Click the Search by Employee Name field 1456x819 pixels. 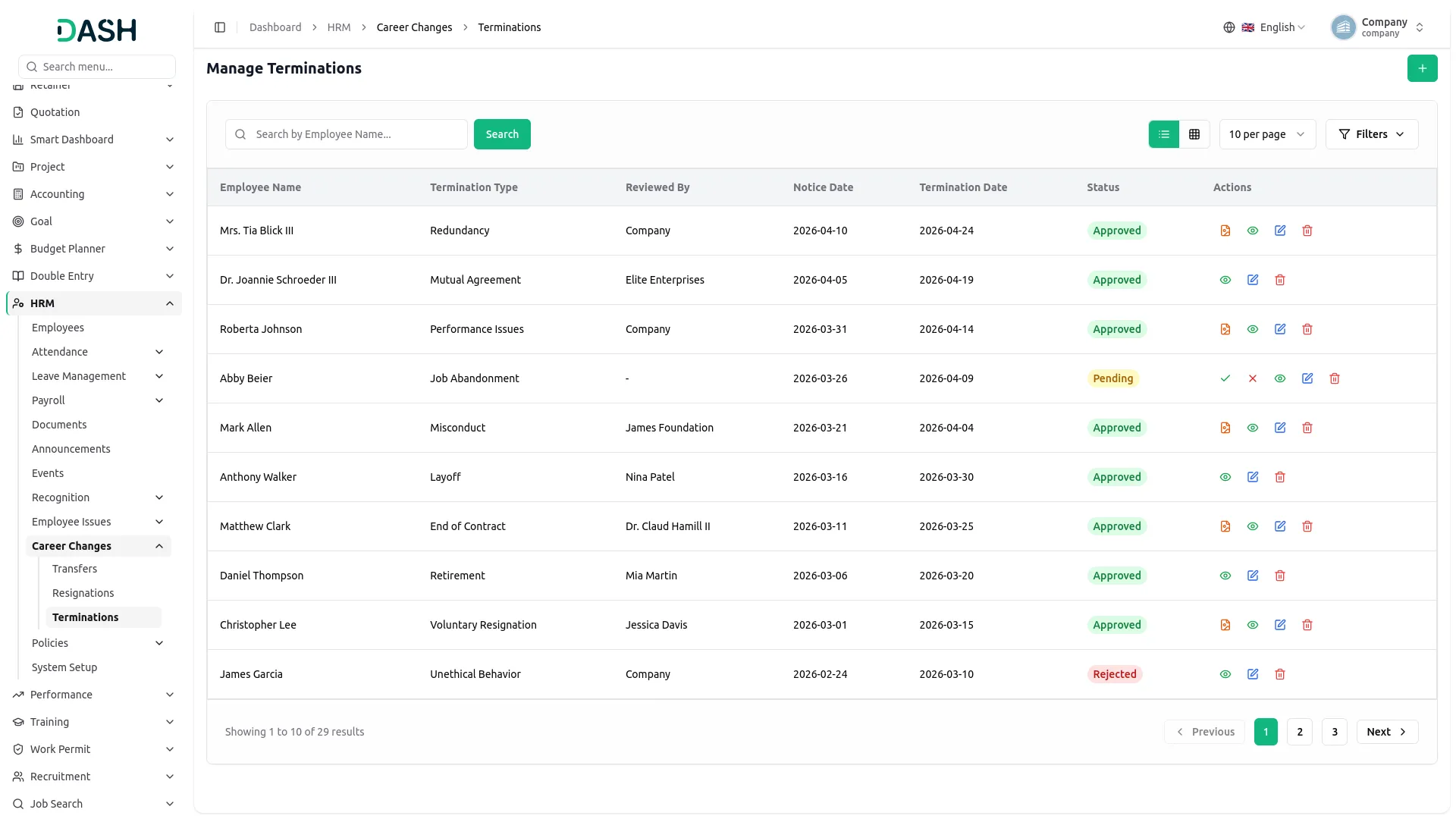click(x=346, y=134)
